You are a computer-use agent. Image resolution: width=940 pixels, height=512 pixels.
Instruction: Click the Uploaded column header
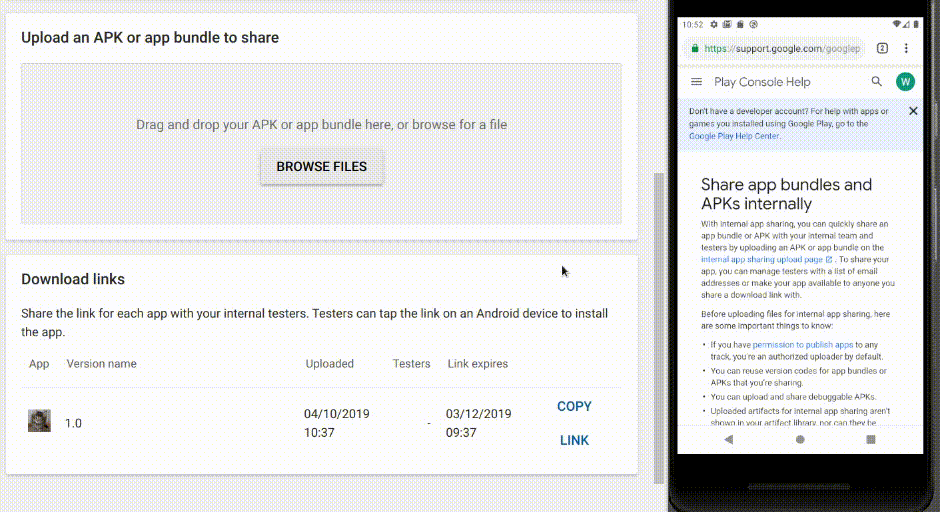329,364
